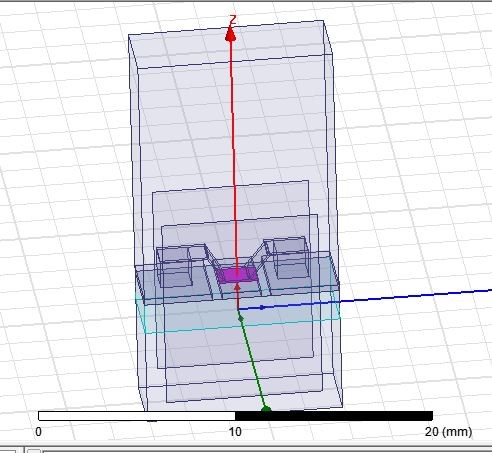Click the 10 scale bar label
Screen dimensions: 492x453
[x=235, y=432]
